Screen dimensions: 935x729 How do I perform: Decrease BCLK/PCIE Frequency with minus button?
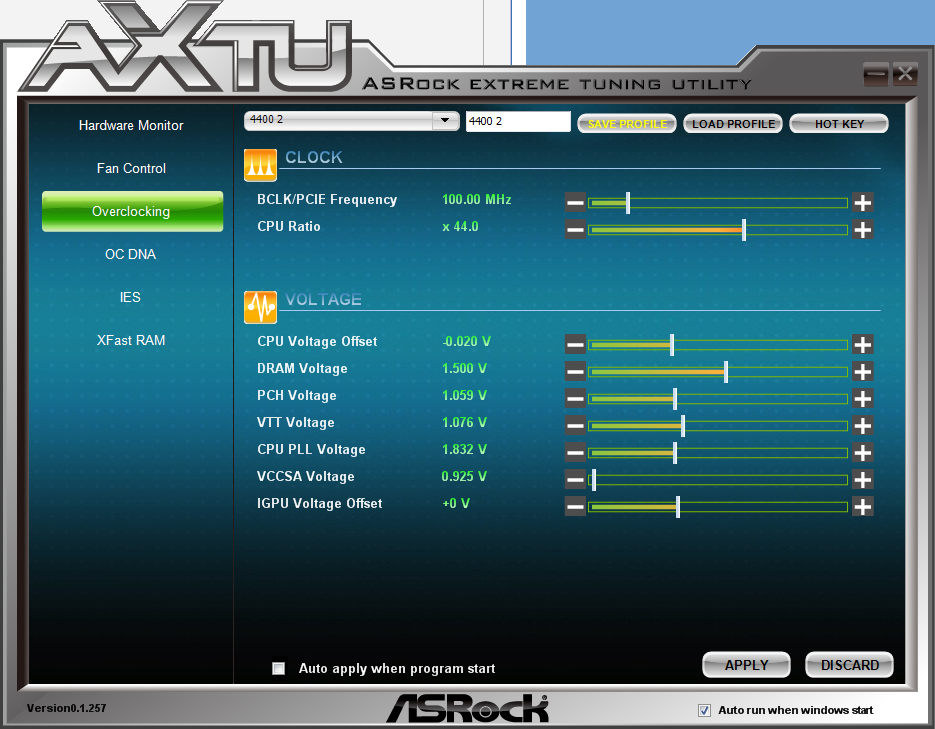(575, 203)
